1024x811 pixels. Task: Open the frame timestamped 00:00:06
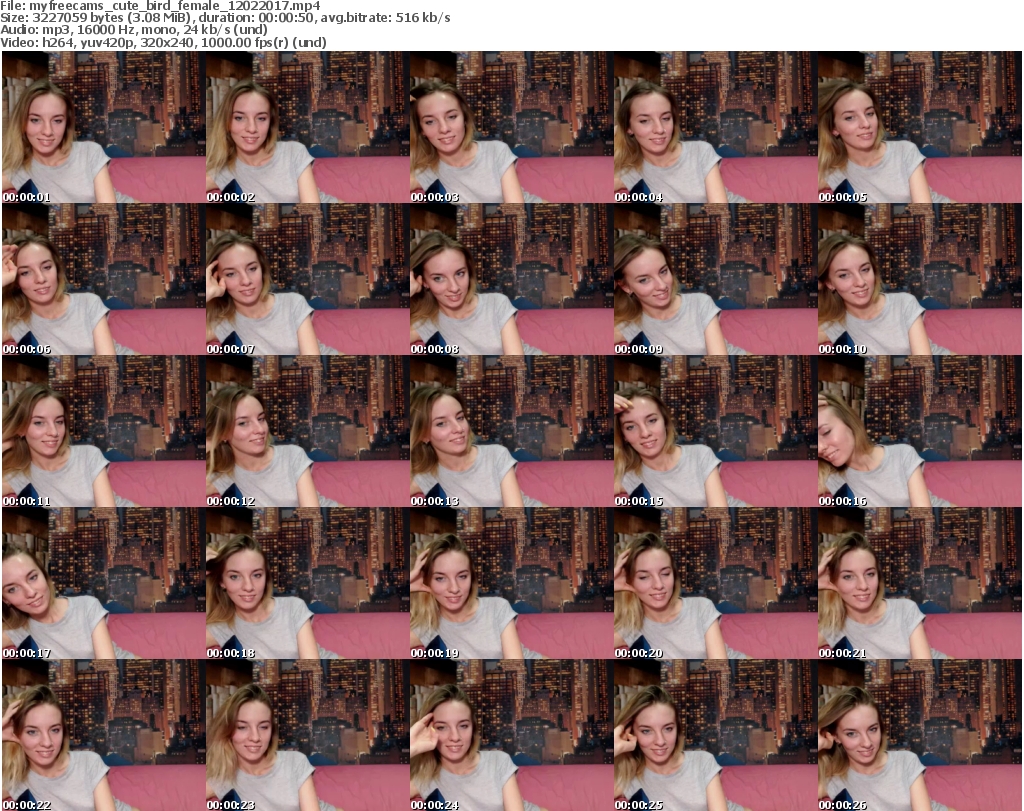point(104,279)
